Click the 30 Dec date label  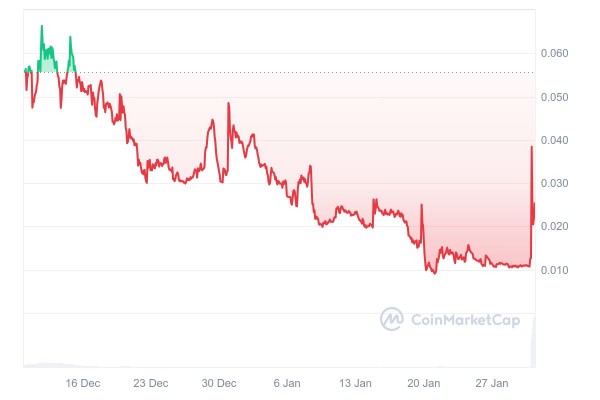(218, 383)
